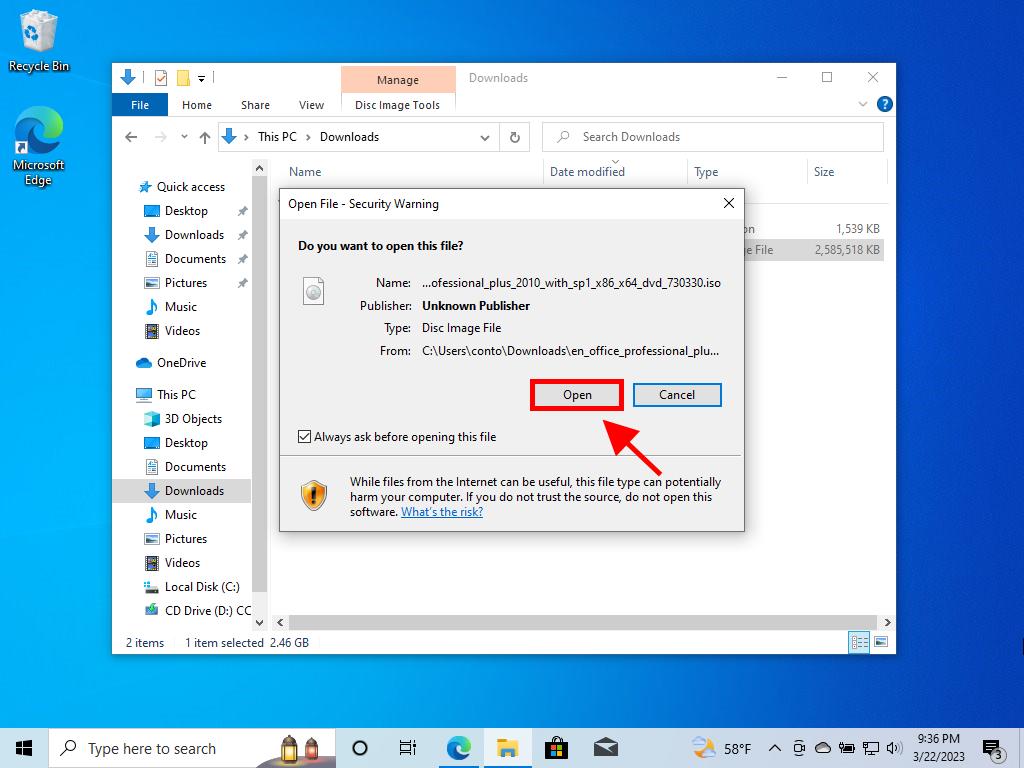Select CD Drive (D:) in the tree
Image resolution: width=1024 pixels, height=768 pixels.
[x=207, y=611]
